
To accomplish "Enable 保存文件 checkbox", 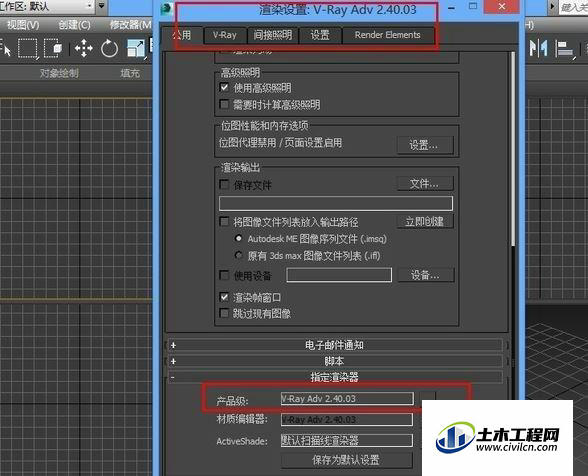I will [x=224, y=184].
